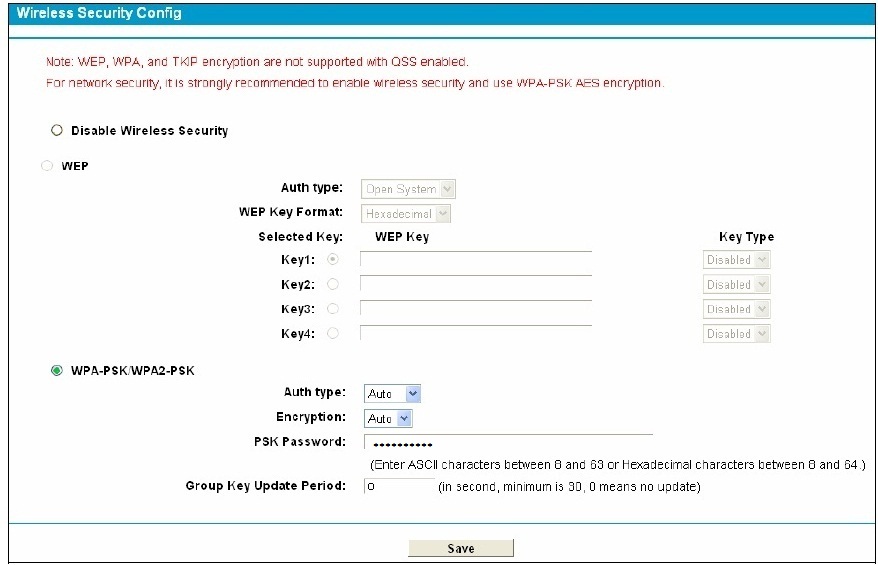Expand the Key4 Key Type dropdown
878x565 pixels.
point(736,334)
